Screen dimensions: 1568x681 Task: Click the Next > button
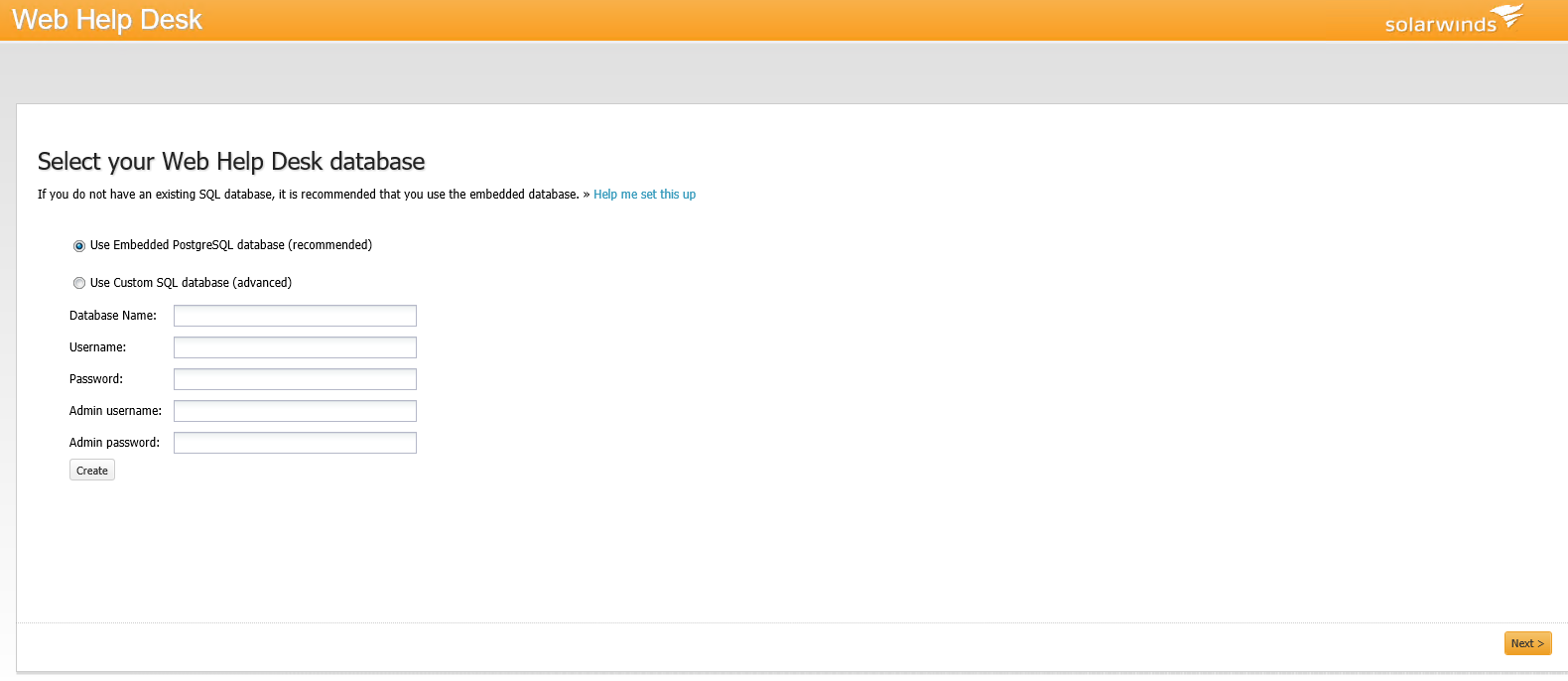click(x=1527, y=643)
